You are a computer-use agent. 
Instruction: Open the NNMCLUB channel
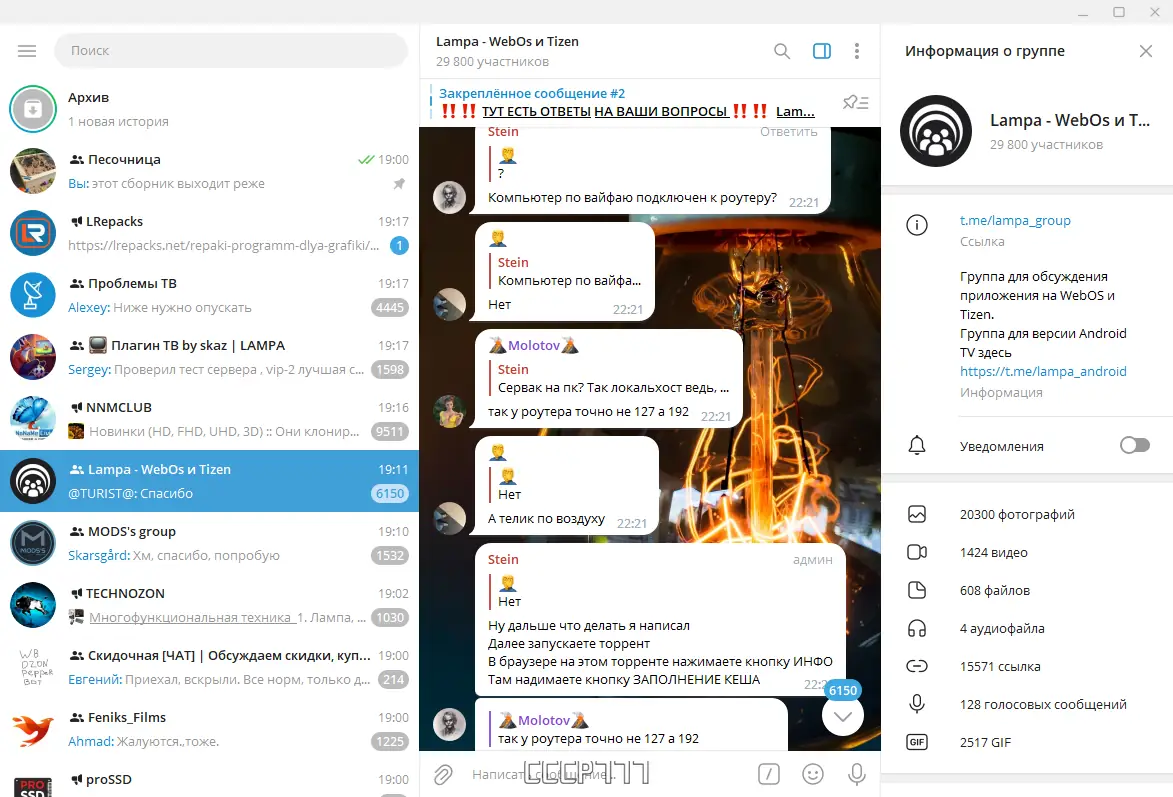pyautogui.click(x=209, y=419)
